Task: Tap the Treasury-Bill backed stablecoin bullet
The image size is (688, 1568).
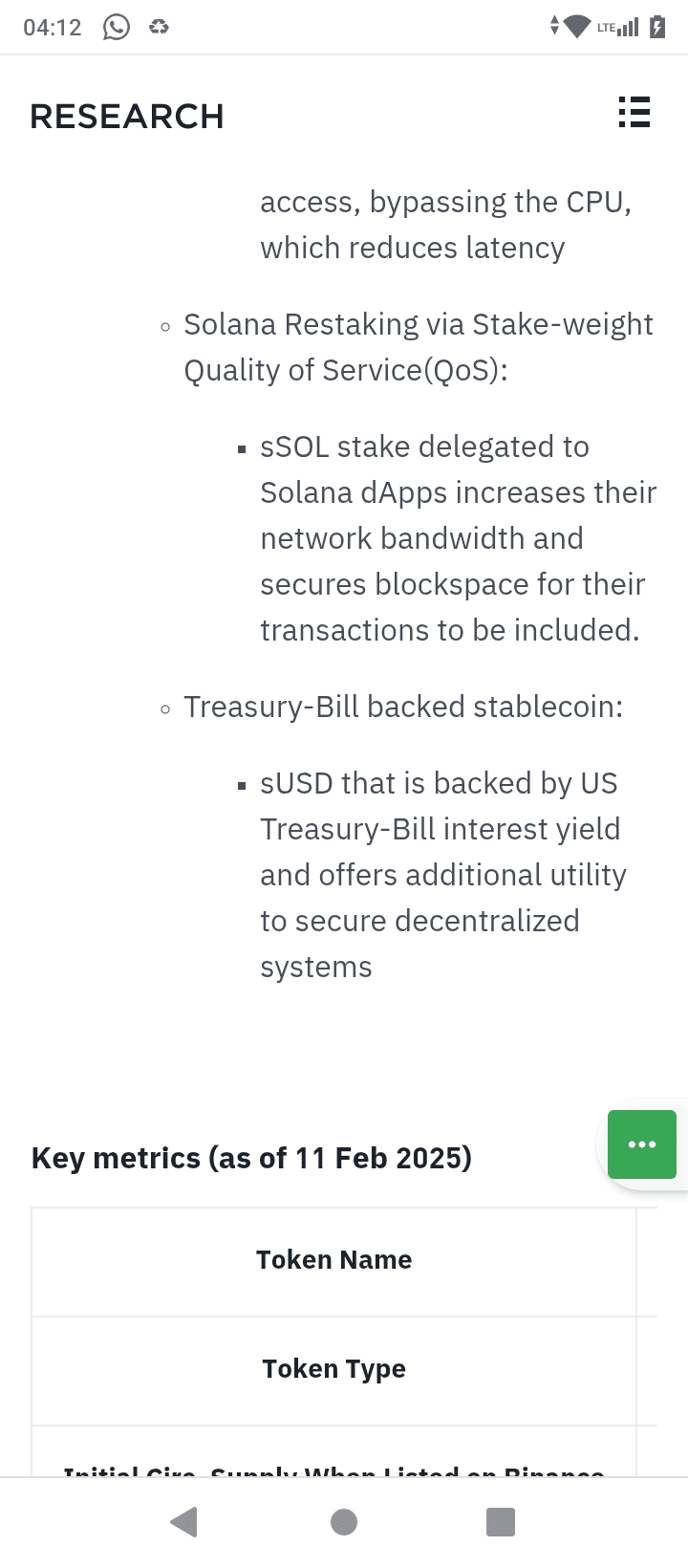Action: tap(402, 707)
